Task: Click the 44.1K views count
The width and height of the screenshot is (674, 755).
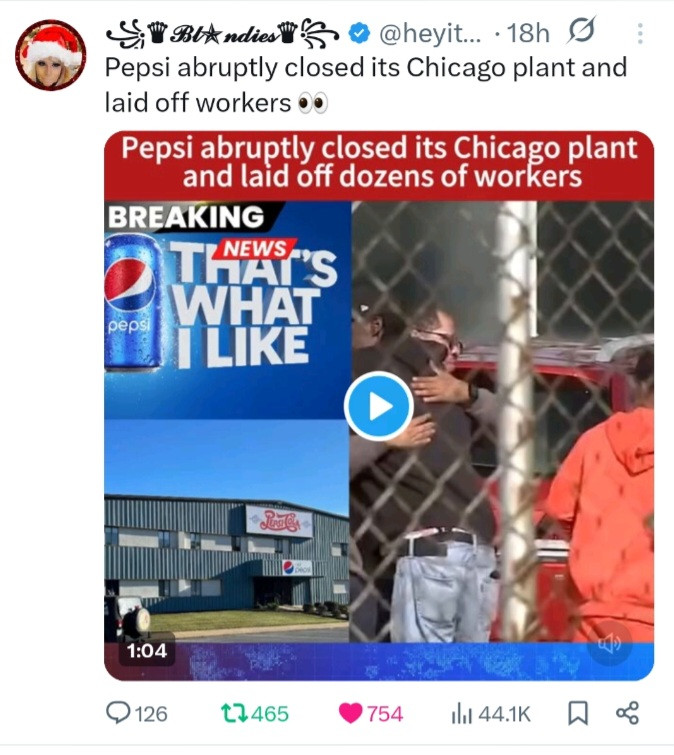Action: click(x=505, y=714)
